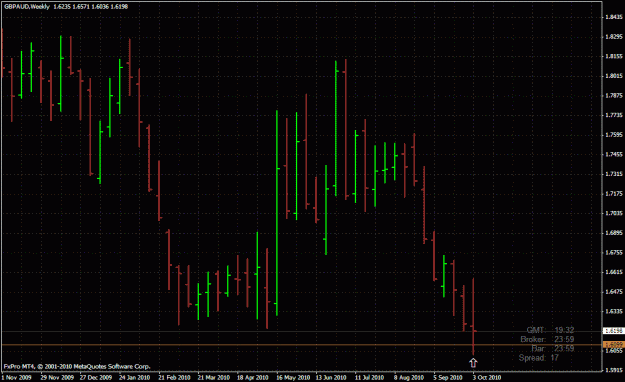Click the FxPro MT4 MetaQuotes copyright text
This screenshot has width=625, height=382.
click(77, 366)
